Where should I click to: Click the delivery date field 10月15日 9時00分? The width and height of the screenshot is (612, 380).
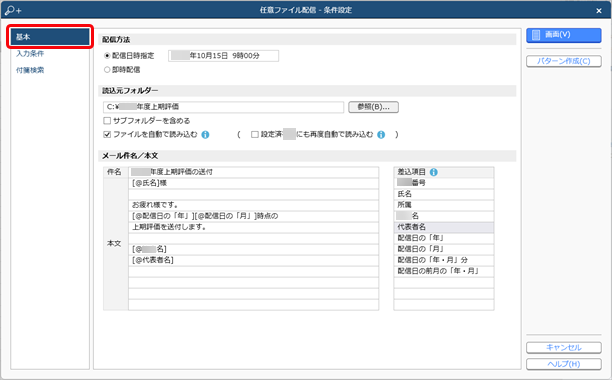click(x=224, y=56)
